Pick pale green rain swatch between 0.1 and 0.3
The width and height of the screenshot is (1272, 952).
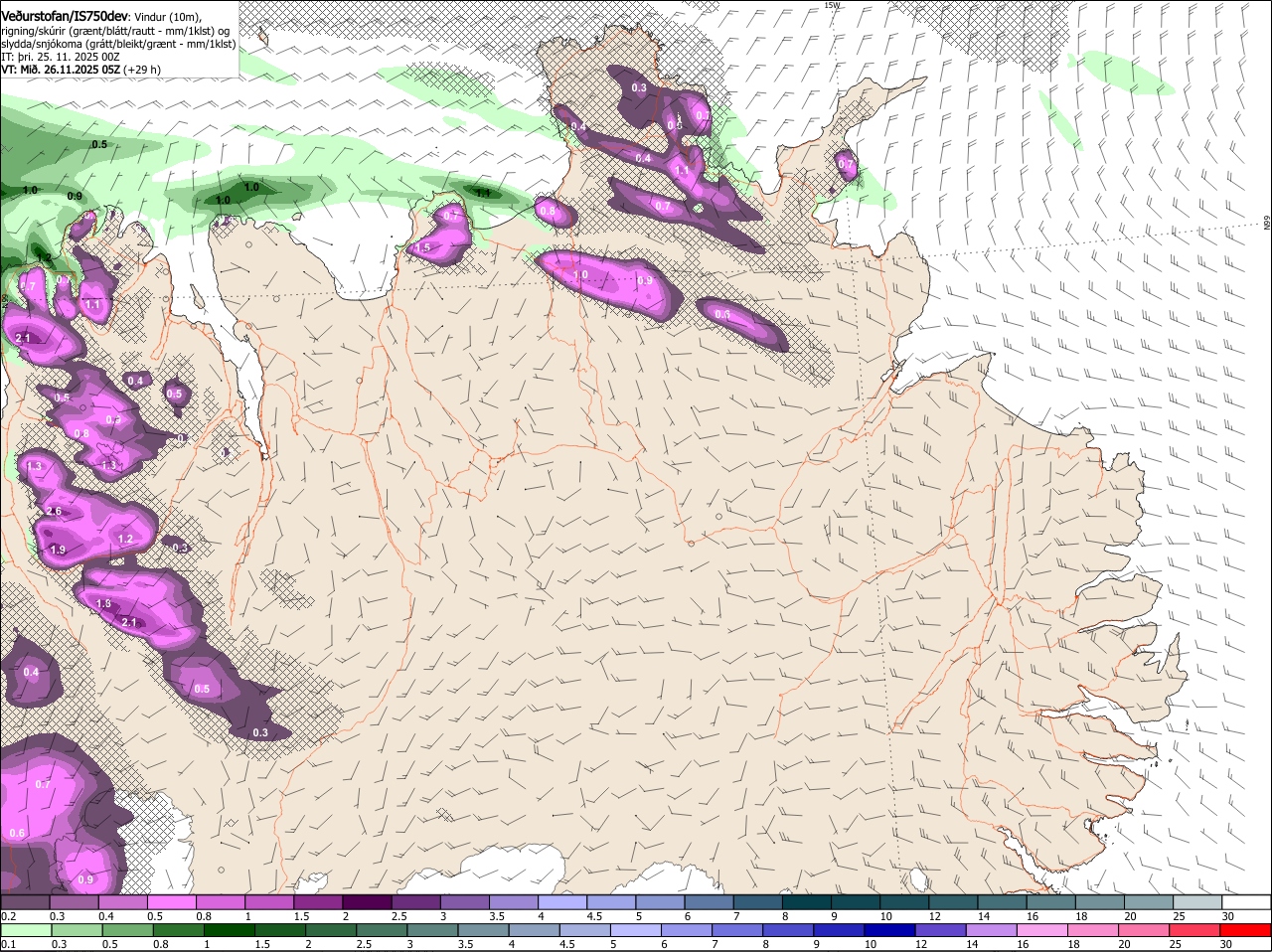tap(25, 930)
